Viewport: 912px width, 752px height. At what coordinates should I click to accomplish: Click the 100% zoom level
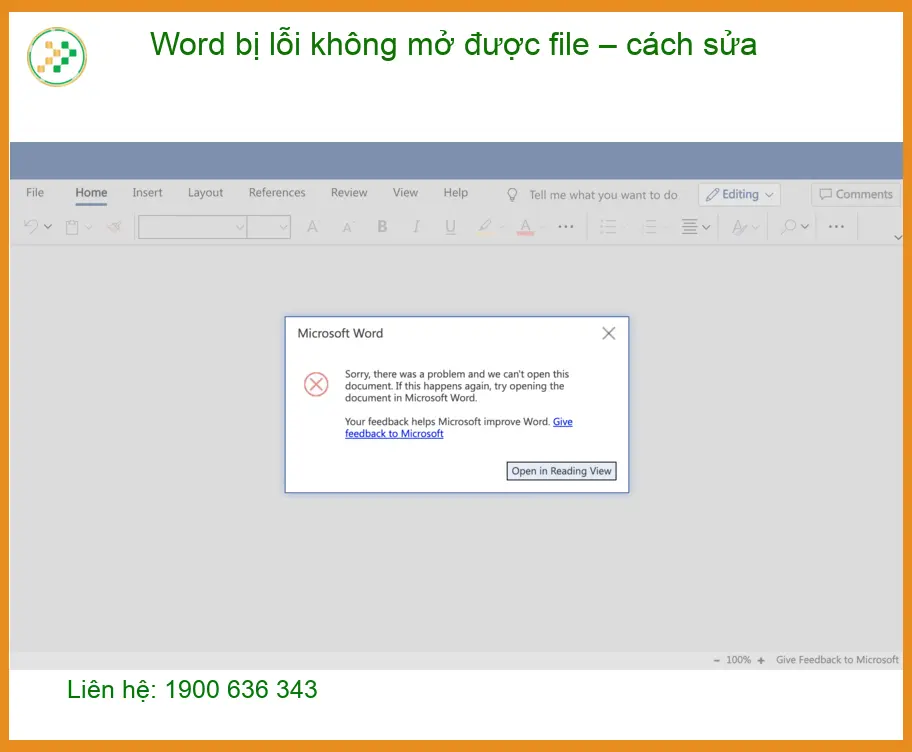click(739, 660)
